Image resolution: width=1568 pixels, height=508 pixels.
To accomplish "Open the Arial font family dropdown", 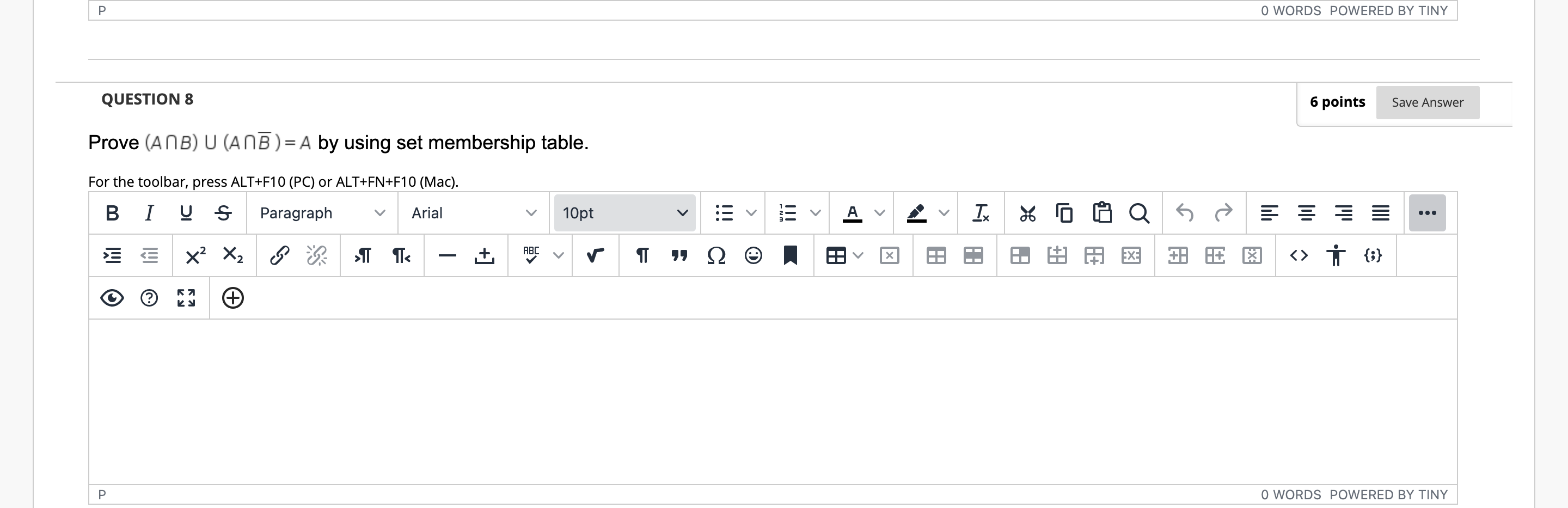I will [473, 213].
